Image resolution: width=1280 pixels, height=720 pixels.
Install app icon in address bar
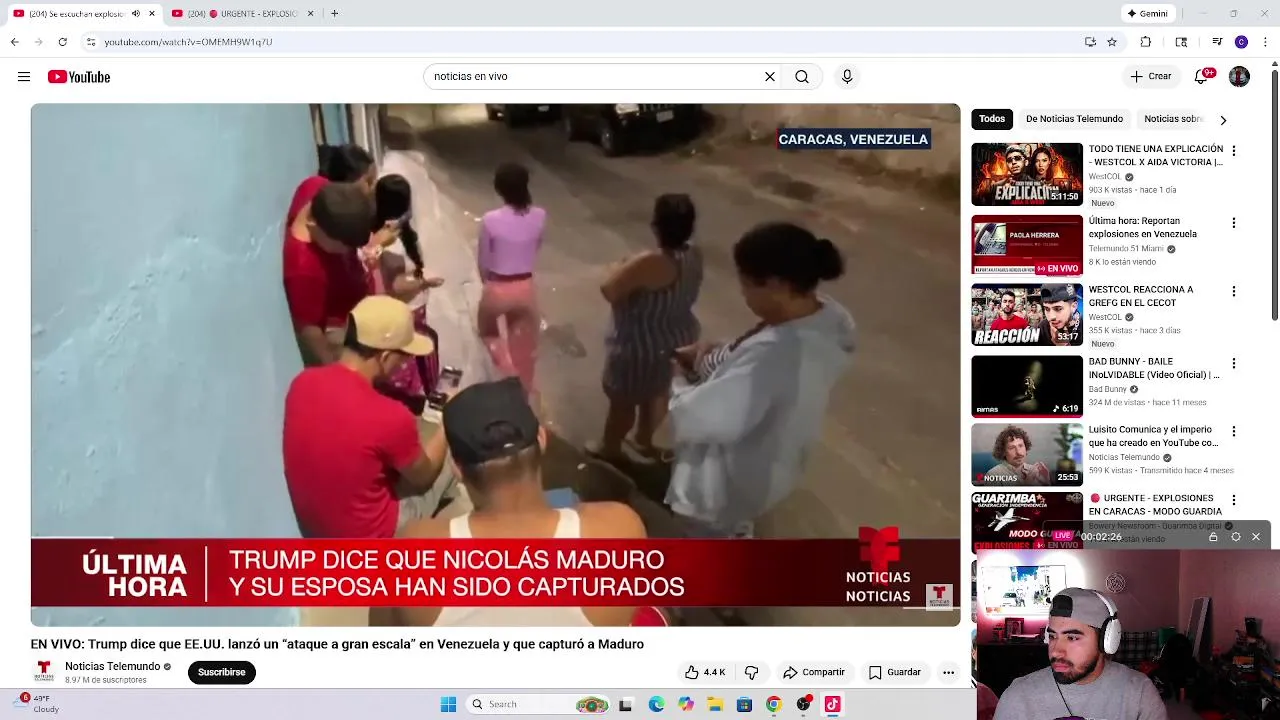(x=1090, y=42)
